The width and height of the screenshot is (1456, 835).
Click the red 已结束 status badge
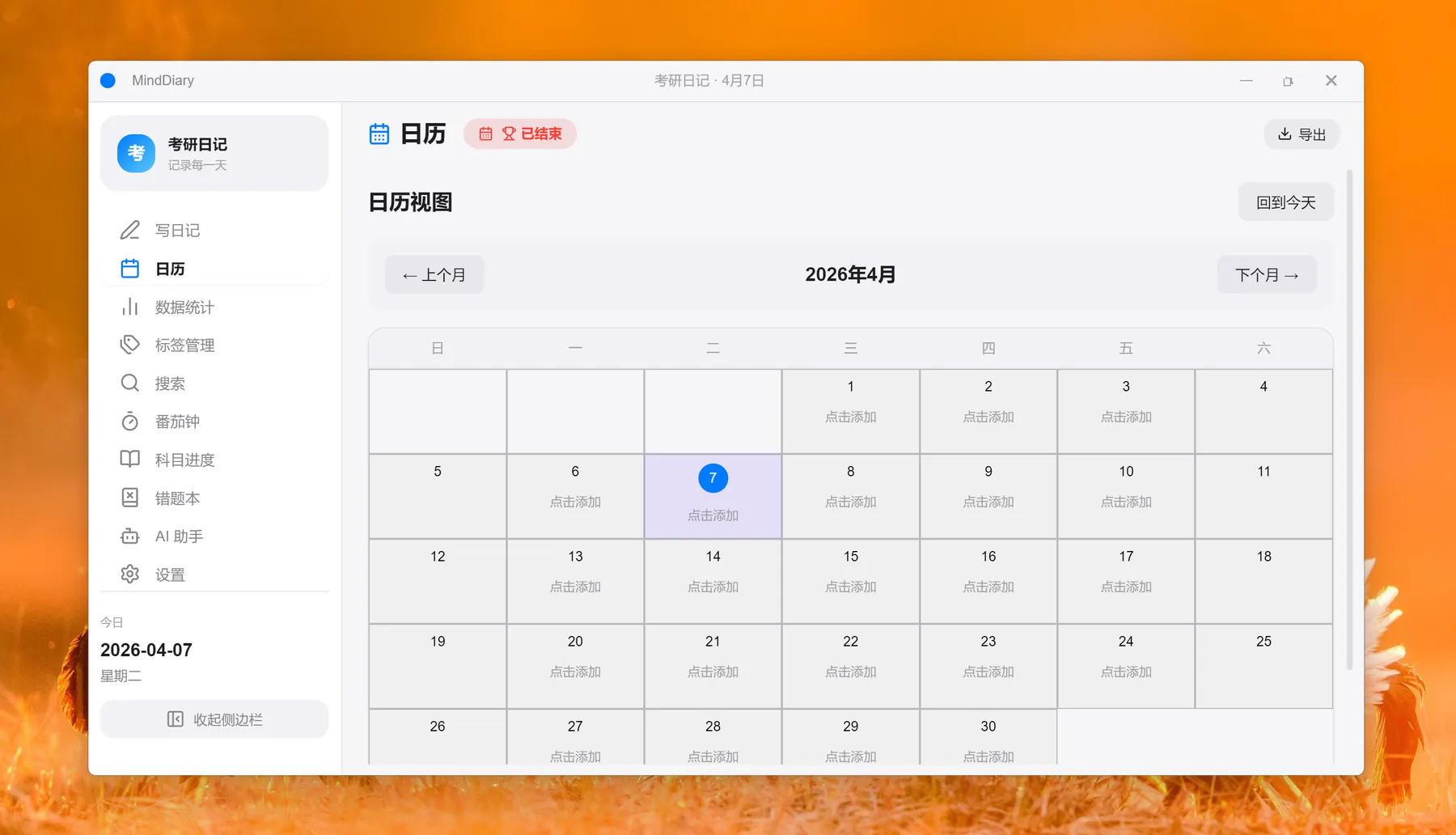520,134
